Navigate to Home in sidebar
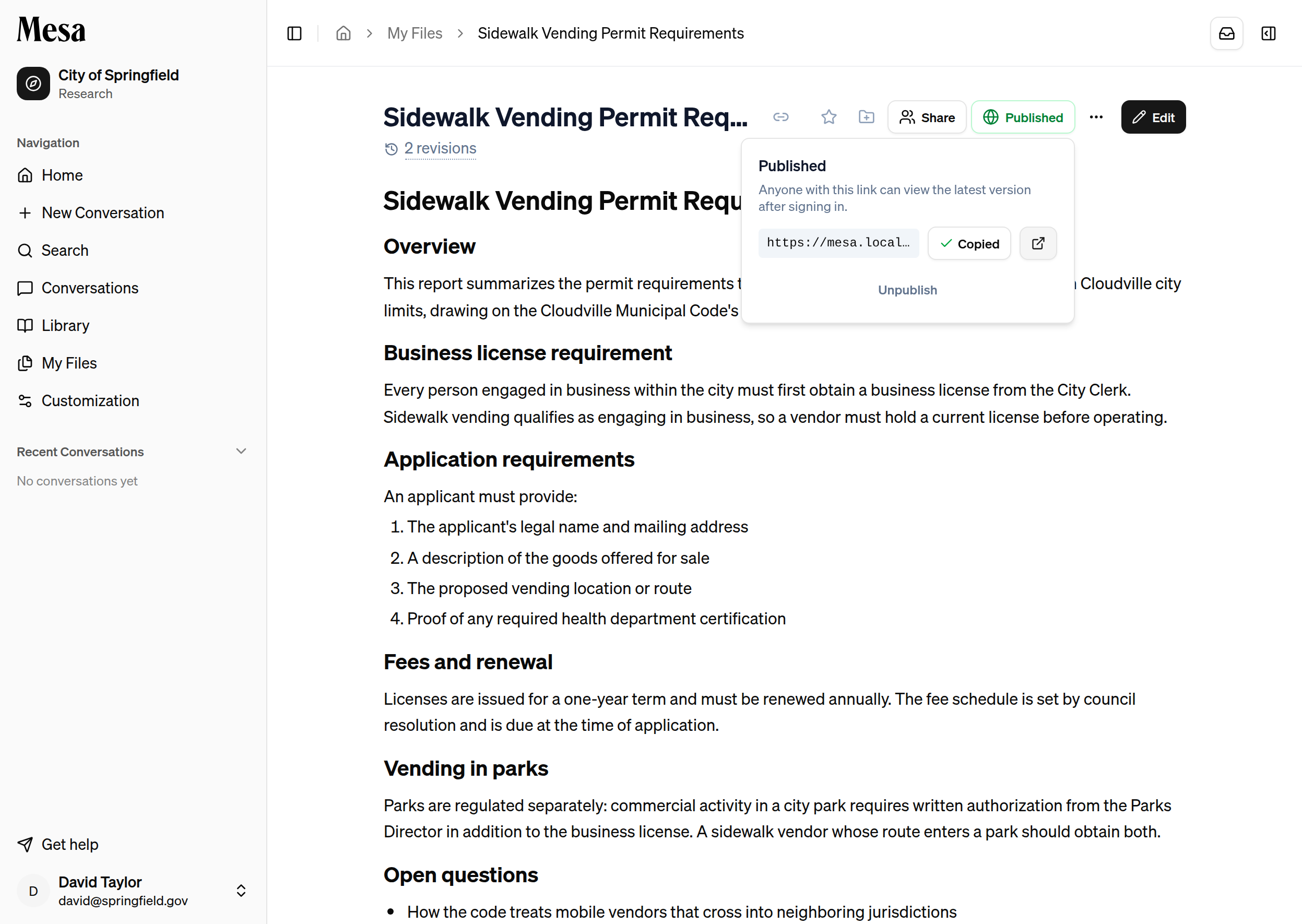1302x924 pixels. (x=133, y=175)
